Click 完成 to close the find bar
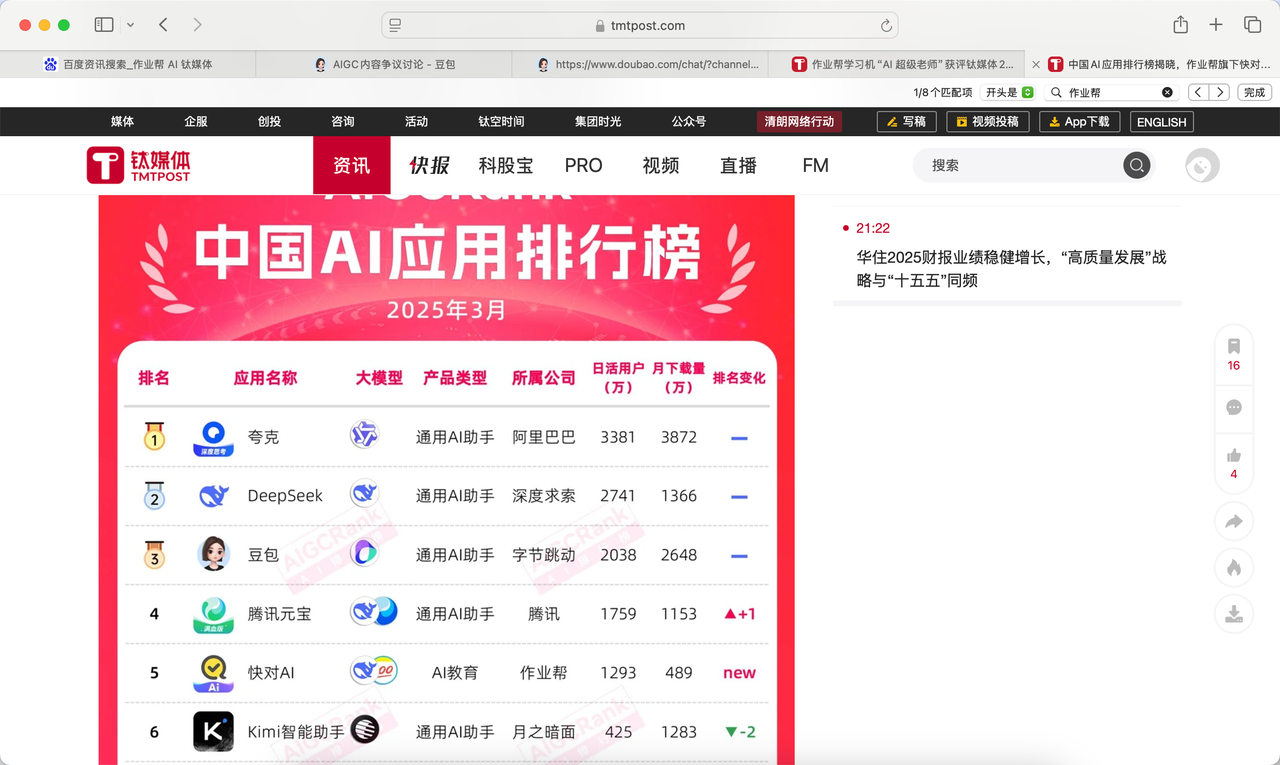 pos(1254,92)
